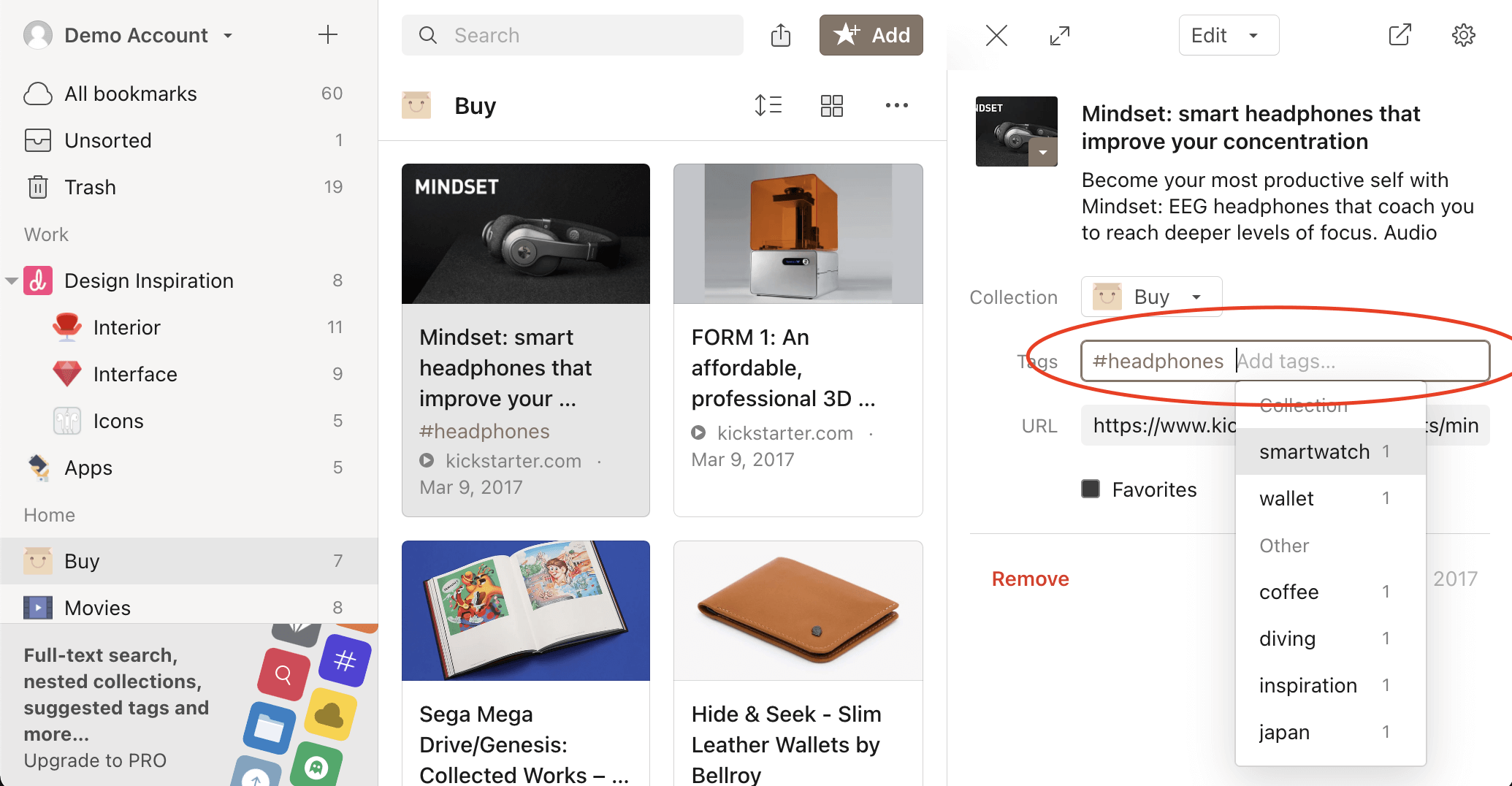Toggle the Favorites checkbox
This screenshot has height=786, width=1512.
pos(1091,489)
